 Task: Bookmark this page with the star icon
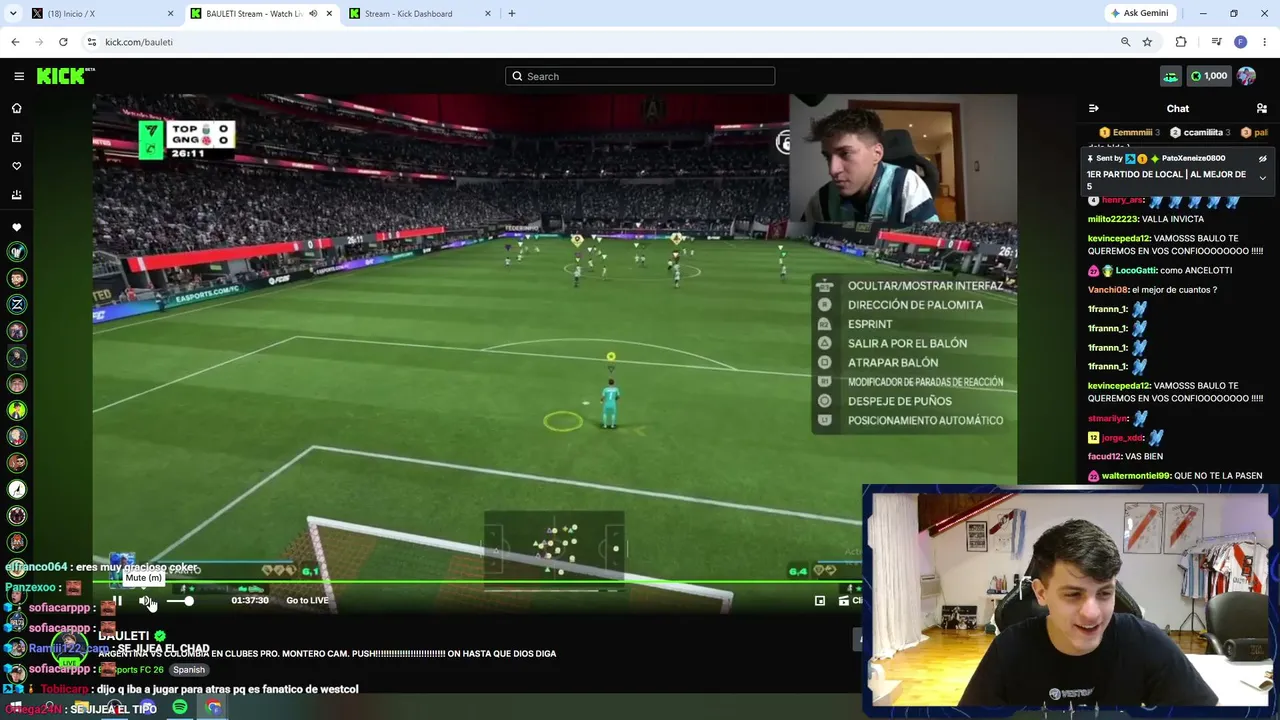(1147, 42)
